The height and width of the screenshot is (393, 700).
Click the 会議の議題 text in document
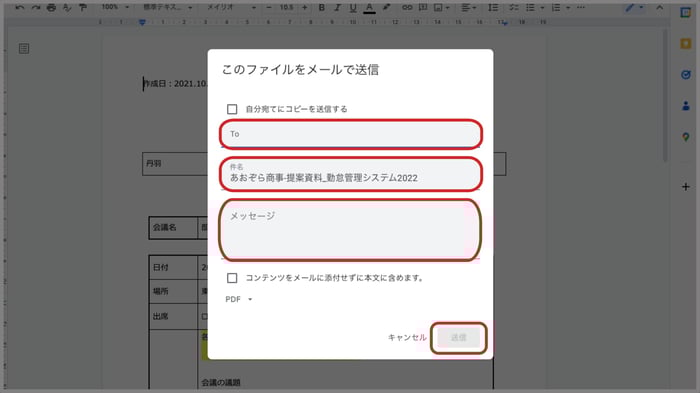pyautogui.click(x=221, y=382)
